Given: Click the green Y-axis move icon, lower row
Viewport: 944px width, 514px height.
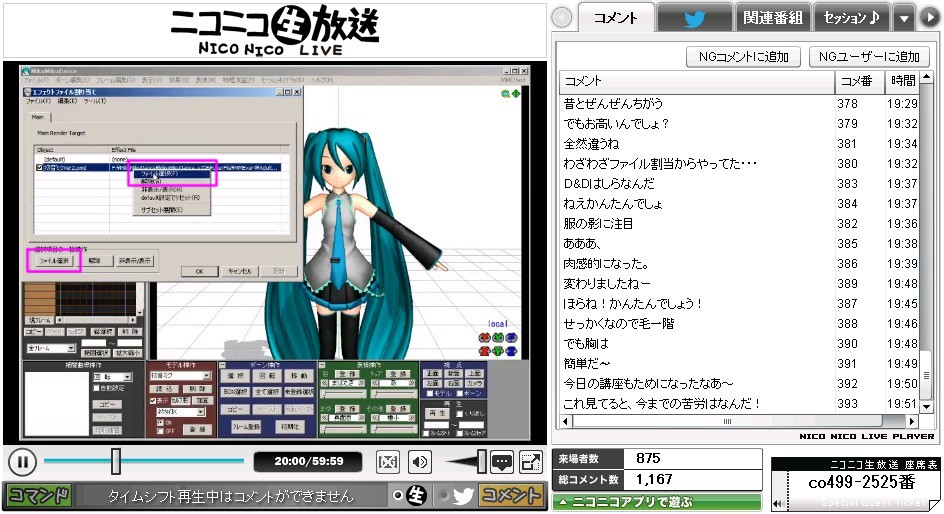Looking at the screenshot, I should [498, 350].
